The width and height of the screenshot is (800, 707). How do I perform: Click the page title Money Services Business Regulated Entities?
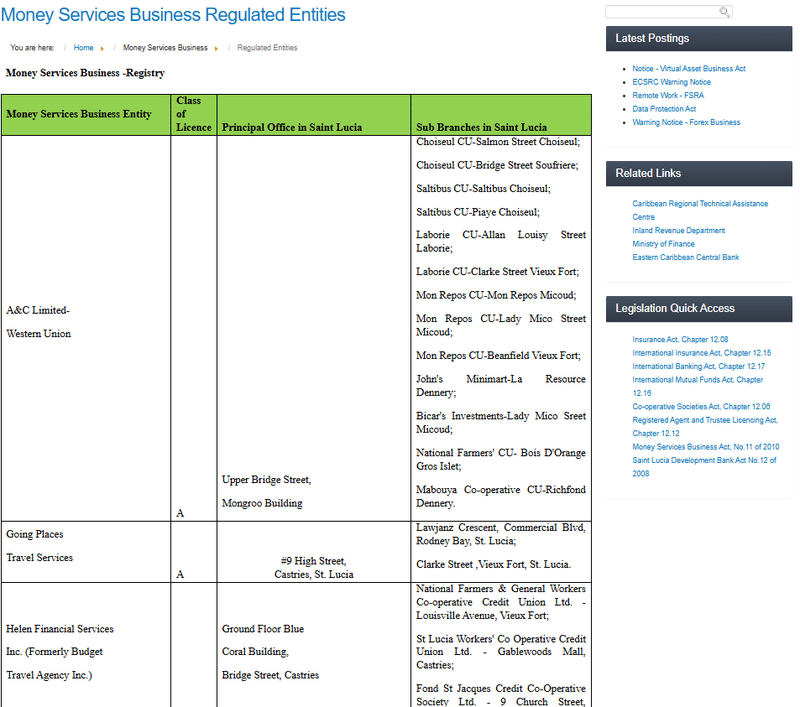(173, 15)
